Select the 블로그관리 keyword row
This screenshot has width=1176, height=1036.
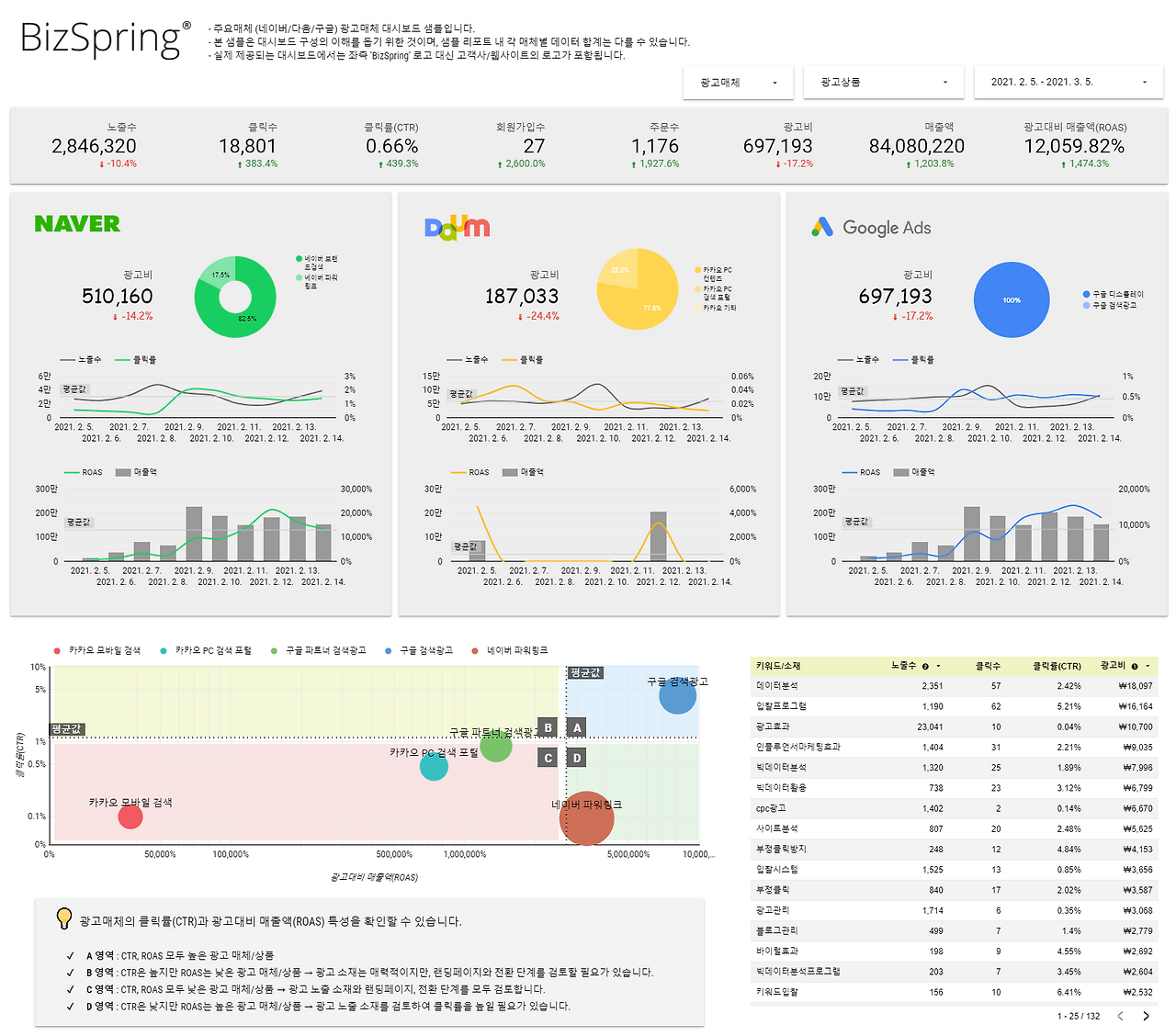[x=955, y=930]
